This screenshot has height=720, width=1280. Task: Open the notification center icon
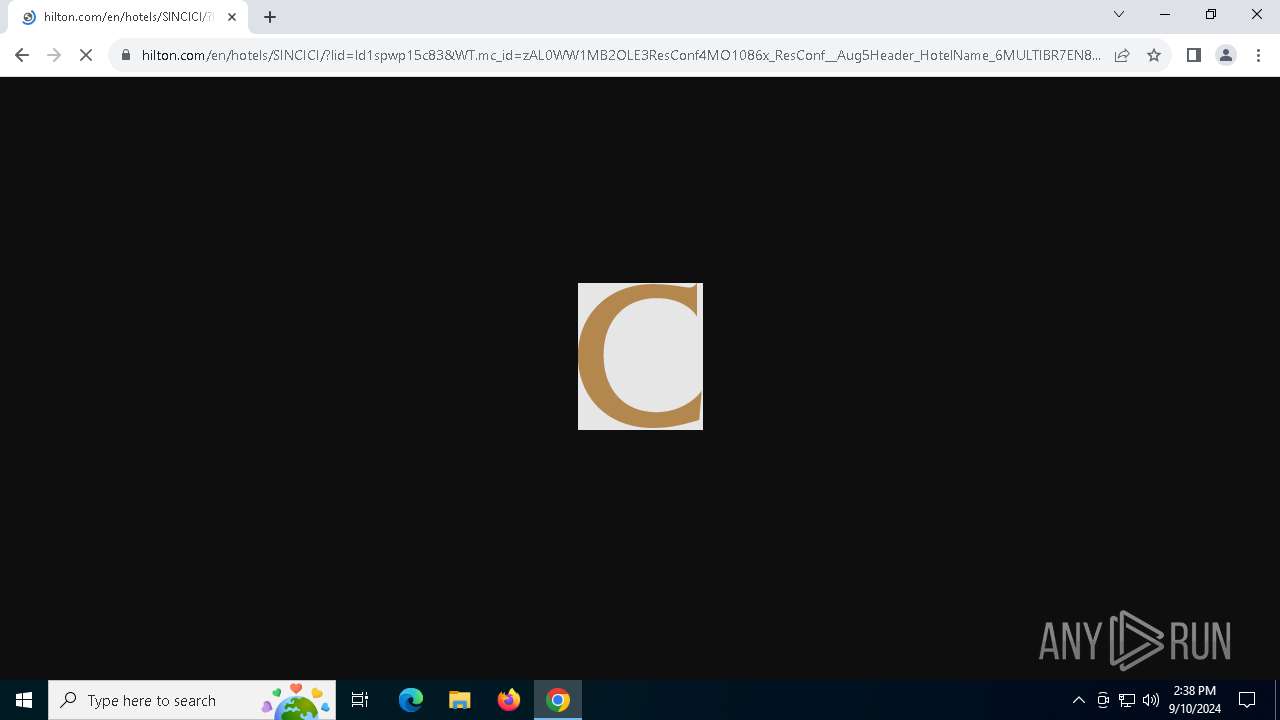(1247, 700)
